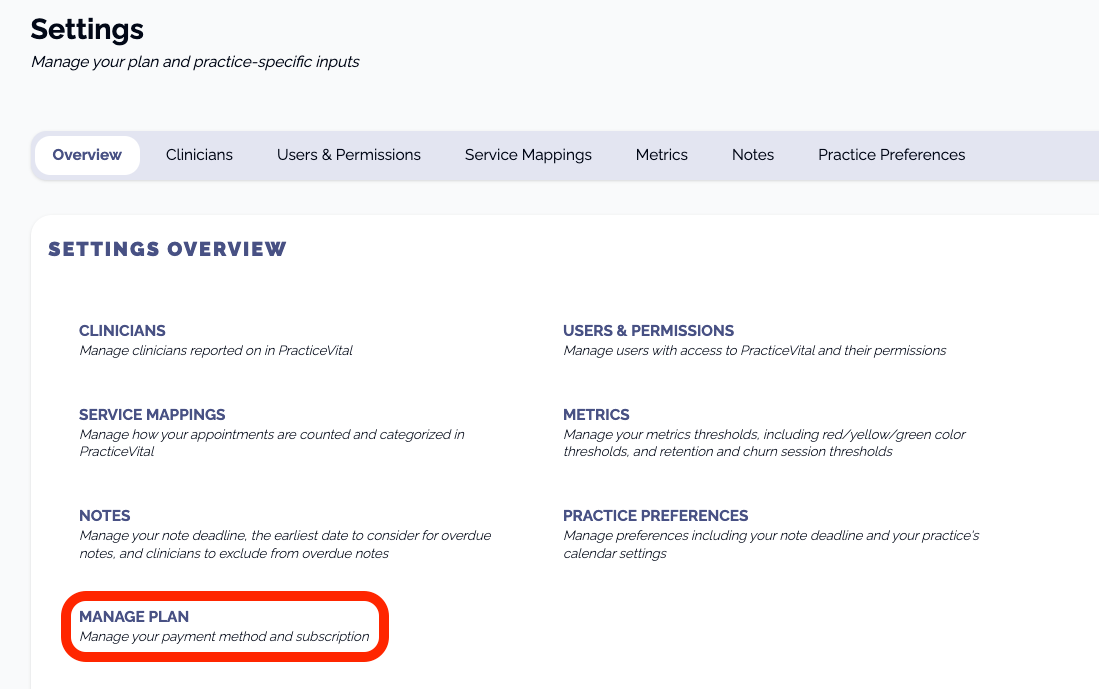1099x689 pixels.
Task: Click the MANAGE PLAN link
Action: point(134,617)
